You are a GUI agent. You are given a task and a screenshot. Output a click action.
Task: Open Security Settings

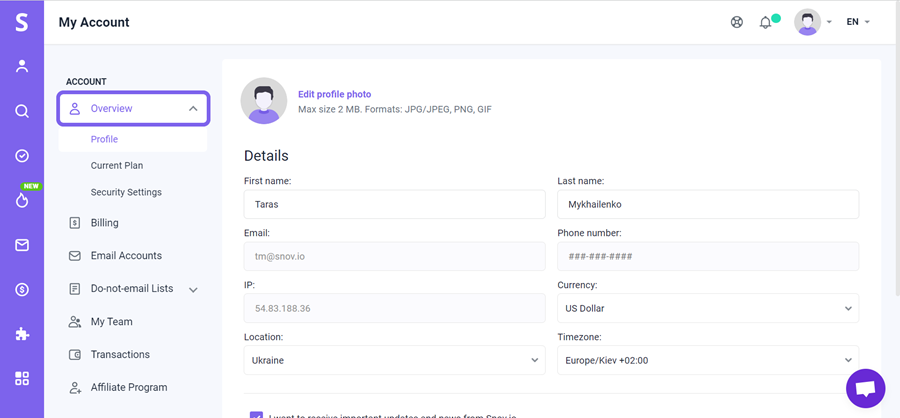(x=126, y=192)
